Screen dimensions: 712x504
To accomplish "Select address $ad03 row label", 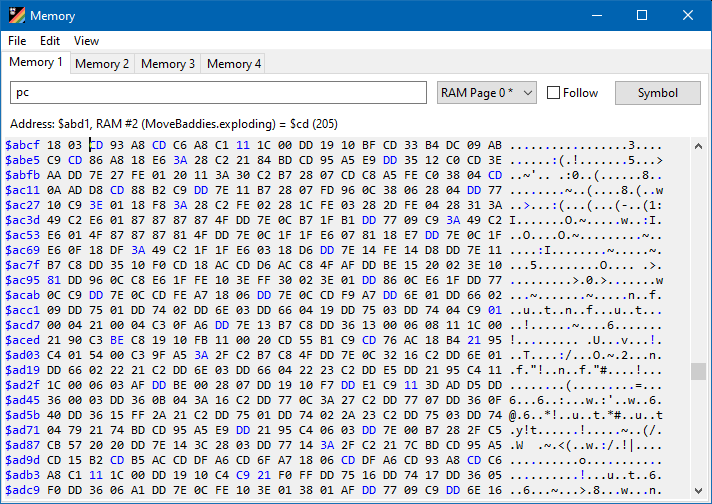I will click(22, 353).
